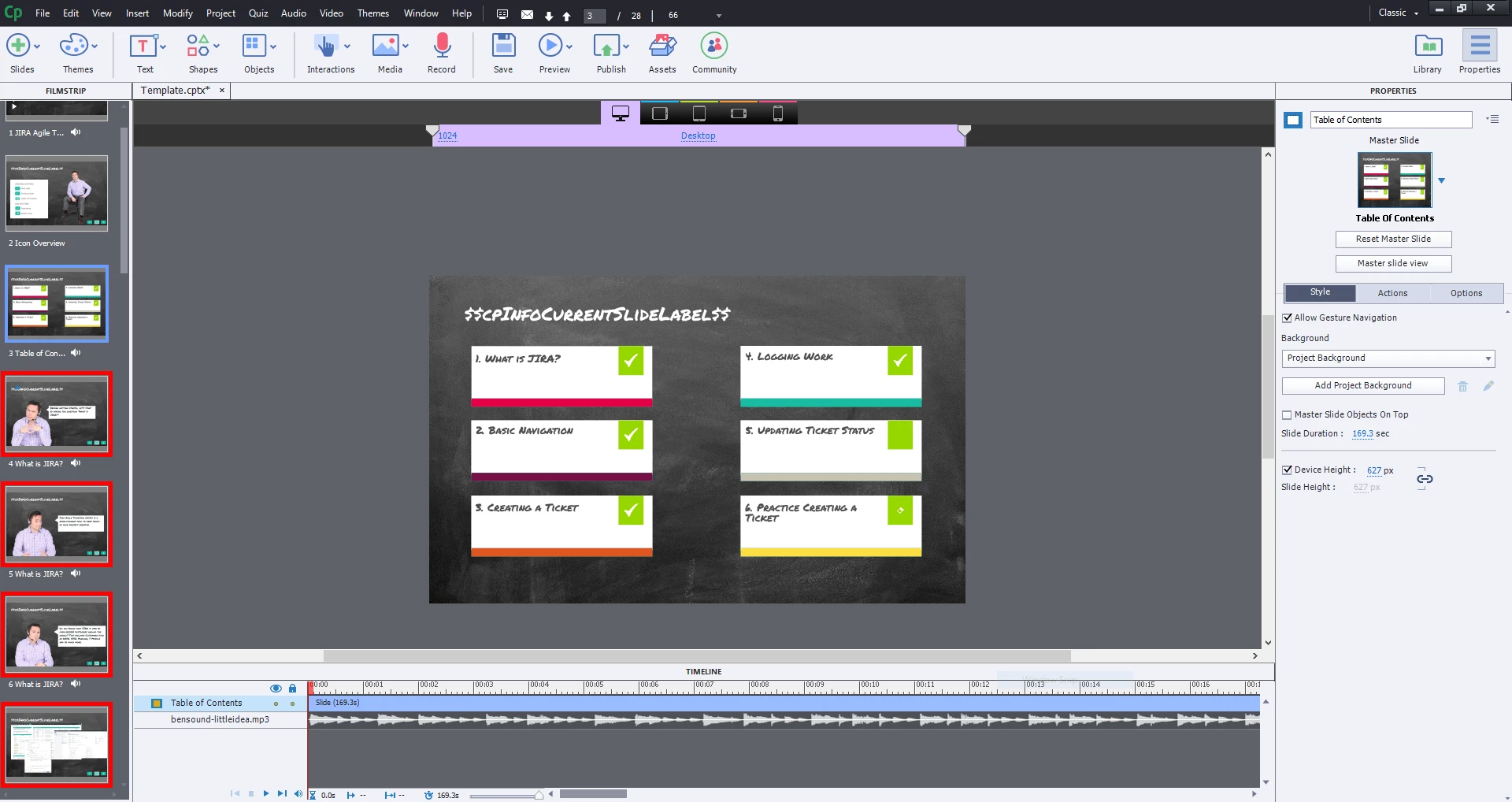Image resolution: width=1512 pixels, height=802 pixels.
Task: Open the Community icon
Action: coord(714,46)
